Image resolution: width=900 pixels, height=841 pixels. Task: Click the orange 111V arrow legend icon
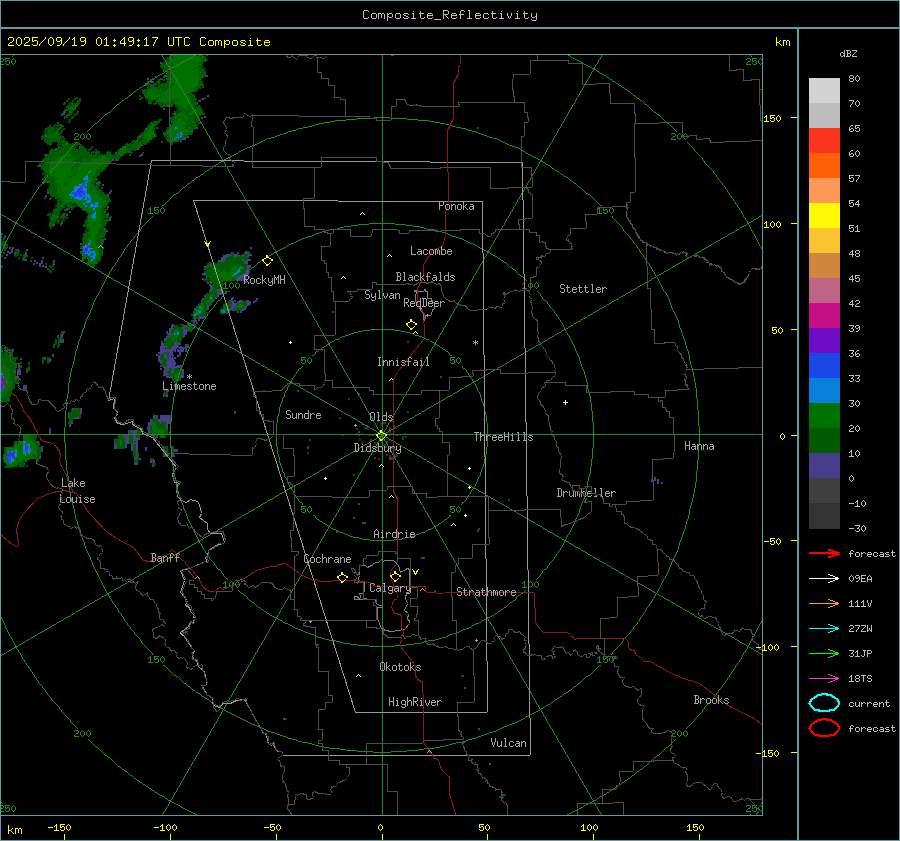coord(824,603)
